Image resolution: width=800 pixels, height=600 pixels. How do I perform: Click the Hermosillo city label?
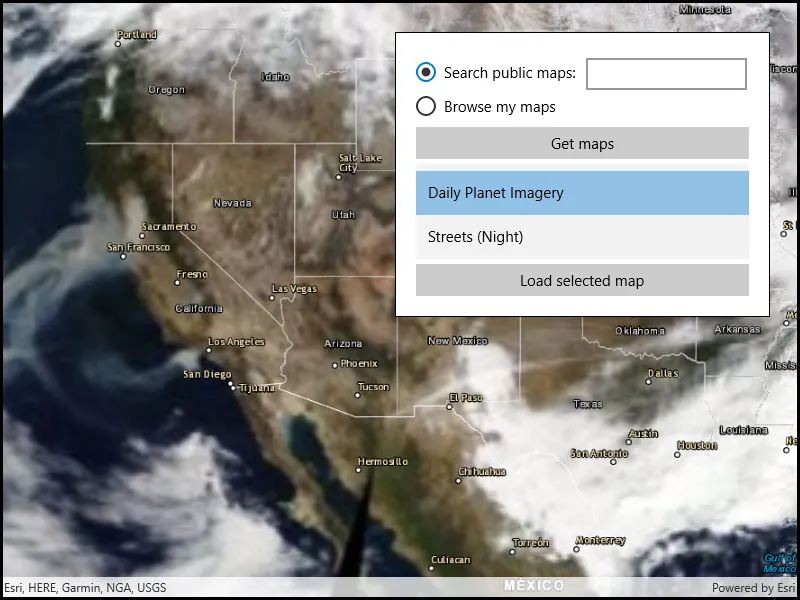coord(383,461)
